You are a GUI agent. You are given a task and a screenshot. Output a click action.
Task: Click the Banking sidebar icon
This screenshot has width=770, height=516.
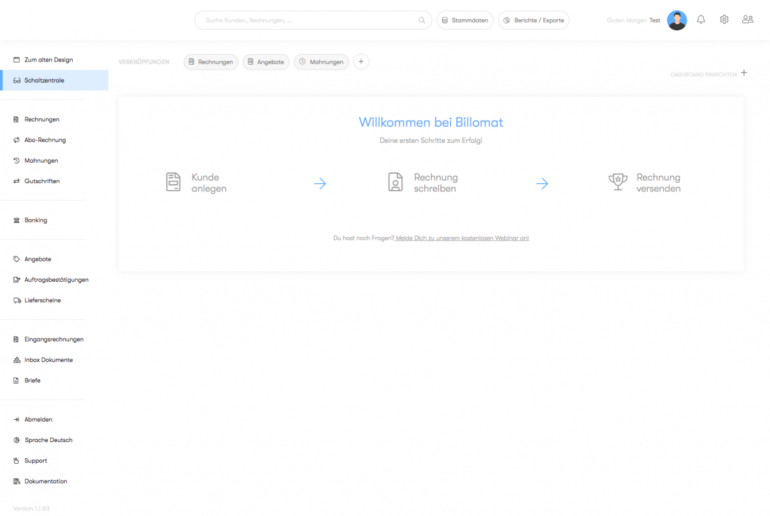click(16, 220)
